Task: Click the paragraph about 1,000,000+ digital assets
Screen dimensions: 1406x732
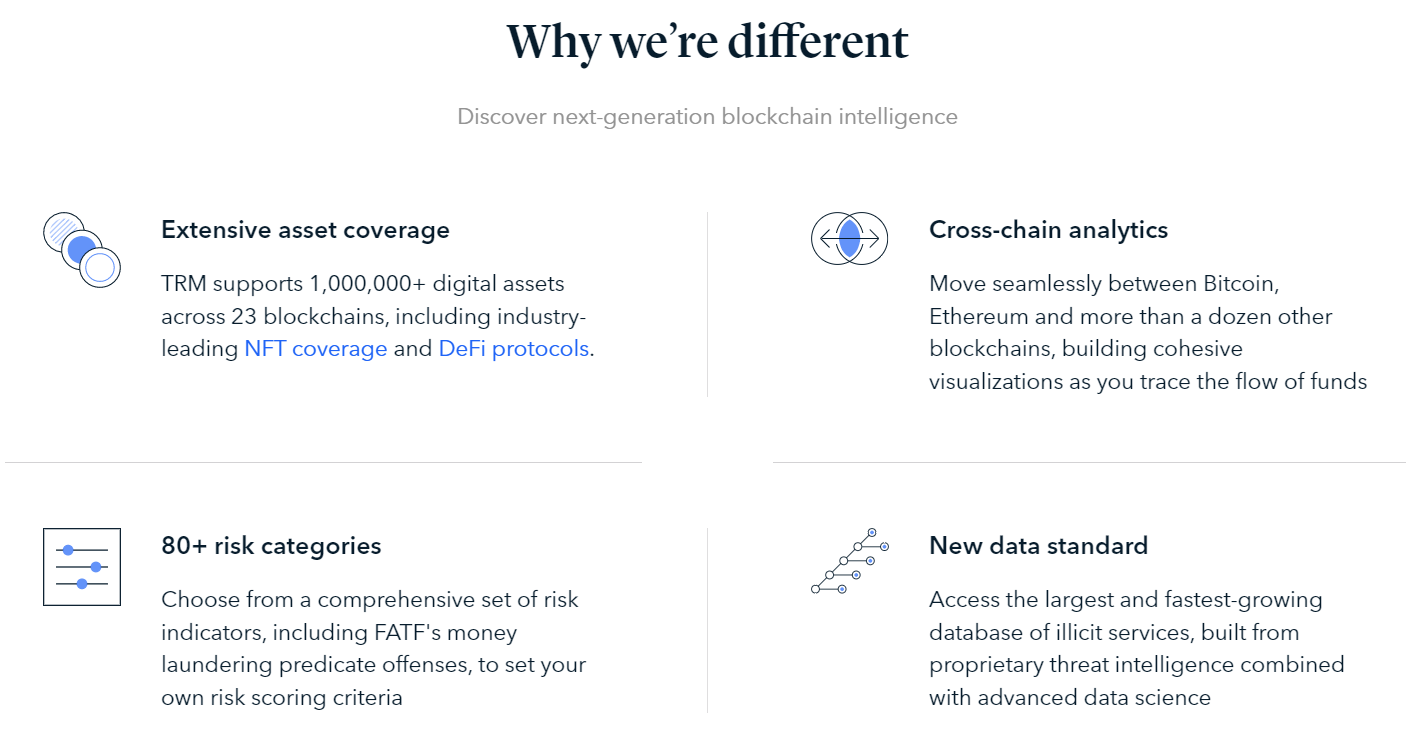Action: 378,317
